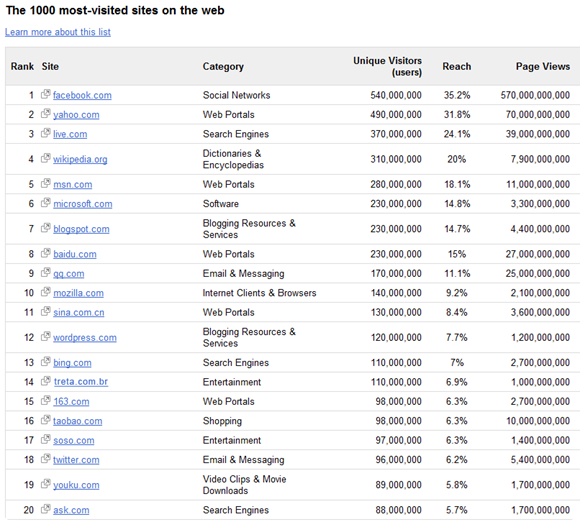Screen dimensions: 580x522
Task: Click the 'Social Networks' category cell
Action: tap(236, 95)
